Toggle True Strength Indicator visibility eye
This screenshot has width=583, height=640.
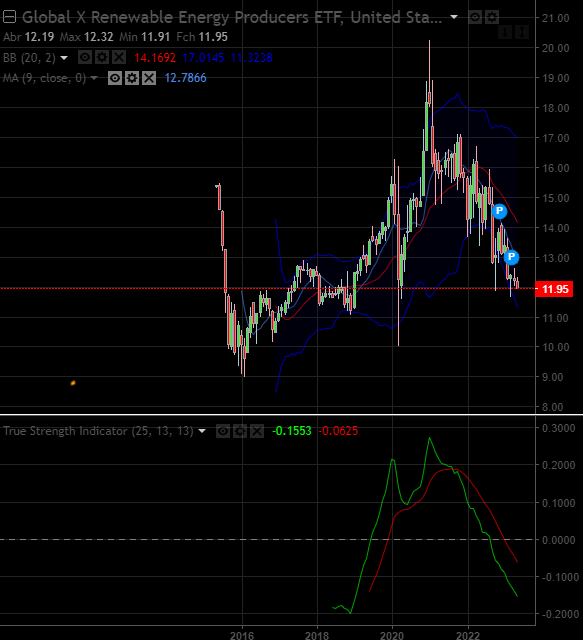pos(223,431)
